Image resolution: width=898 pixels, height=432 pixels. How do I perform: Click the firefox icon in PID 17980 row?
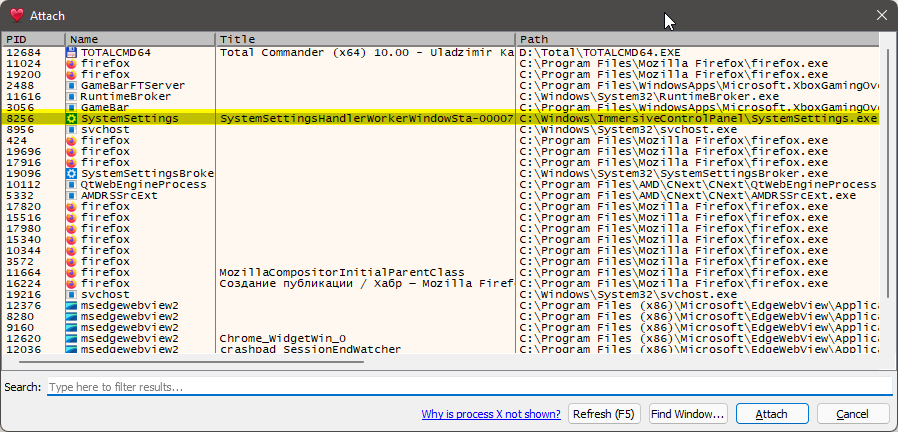click(x=72, y=229)
